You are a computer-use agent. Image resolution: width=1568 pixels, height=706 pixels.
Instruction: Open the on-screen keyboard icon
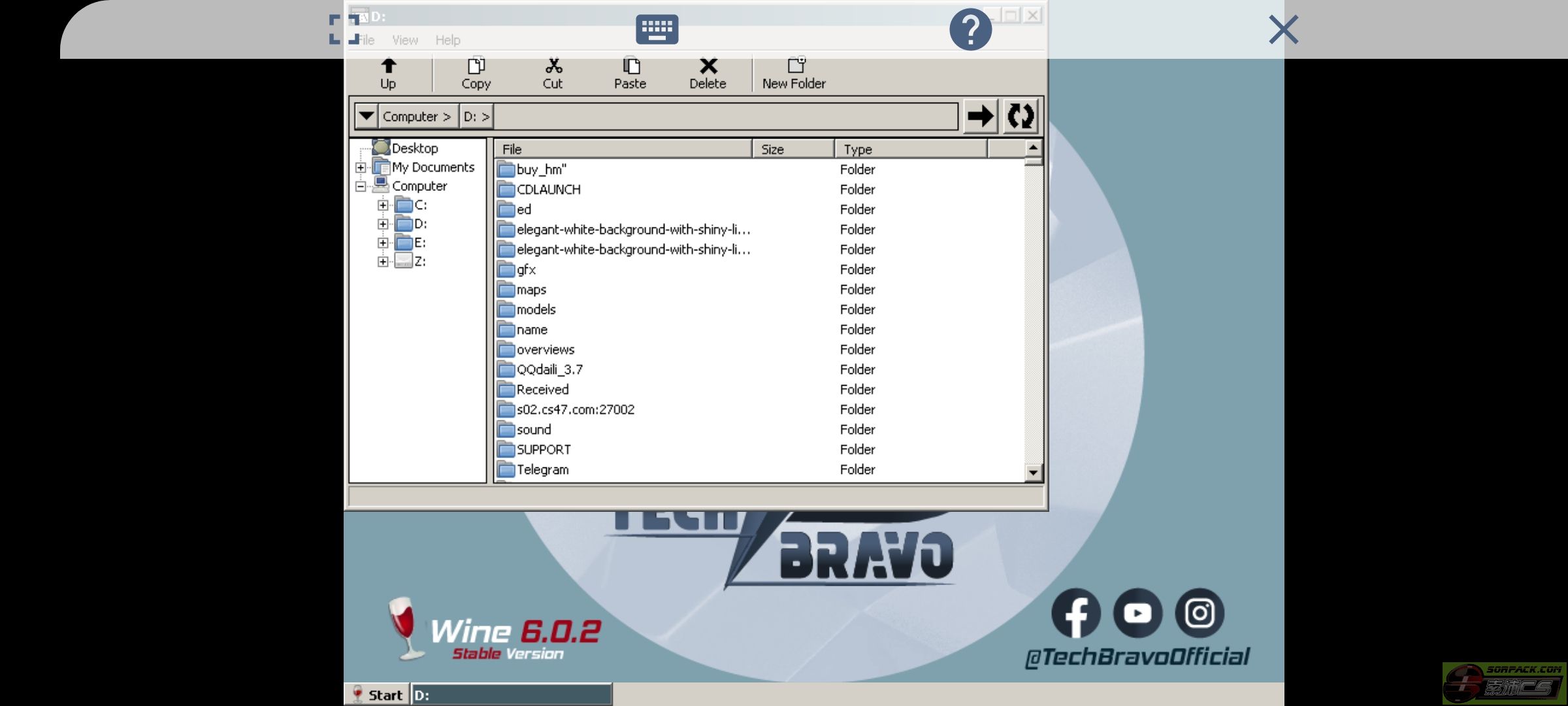pos(657,30)
